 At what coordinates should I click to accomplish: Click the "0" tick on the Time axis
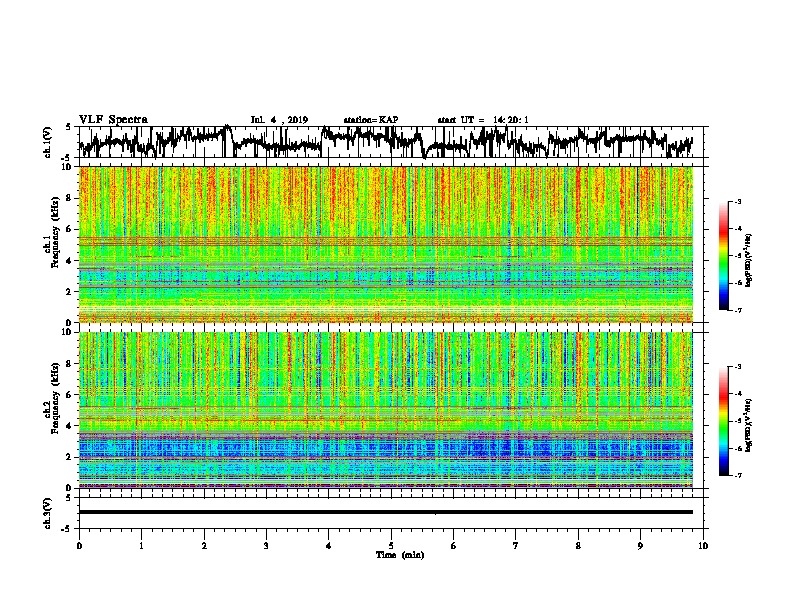tap(79, 546)
